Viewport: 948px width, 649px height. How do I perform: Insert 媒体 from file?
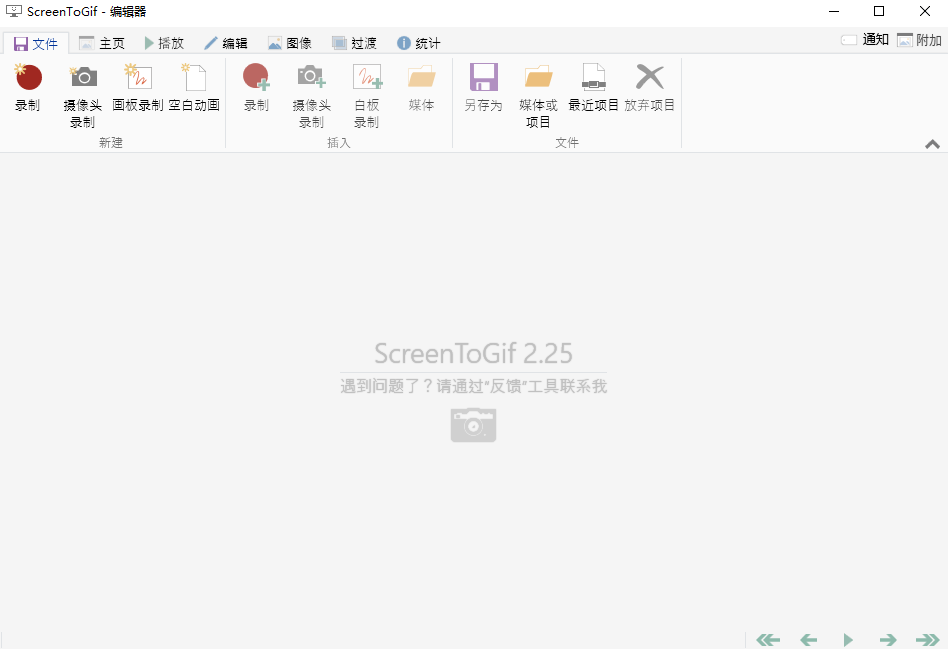(421, 88)
